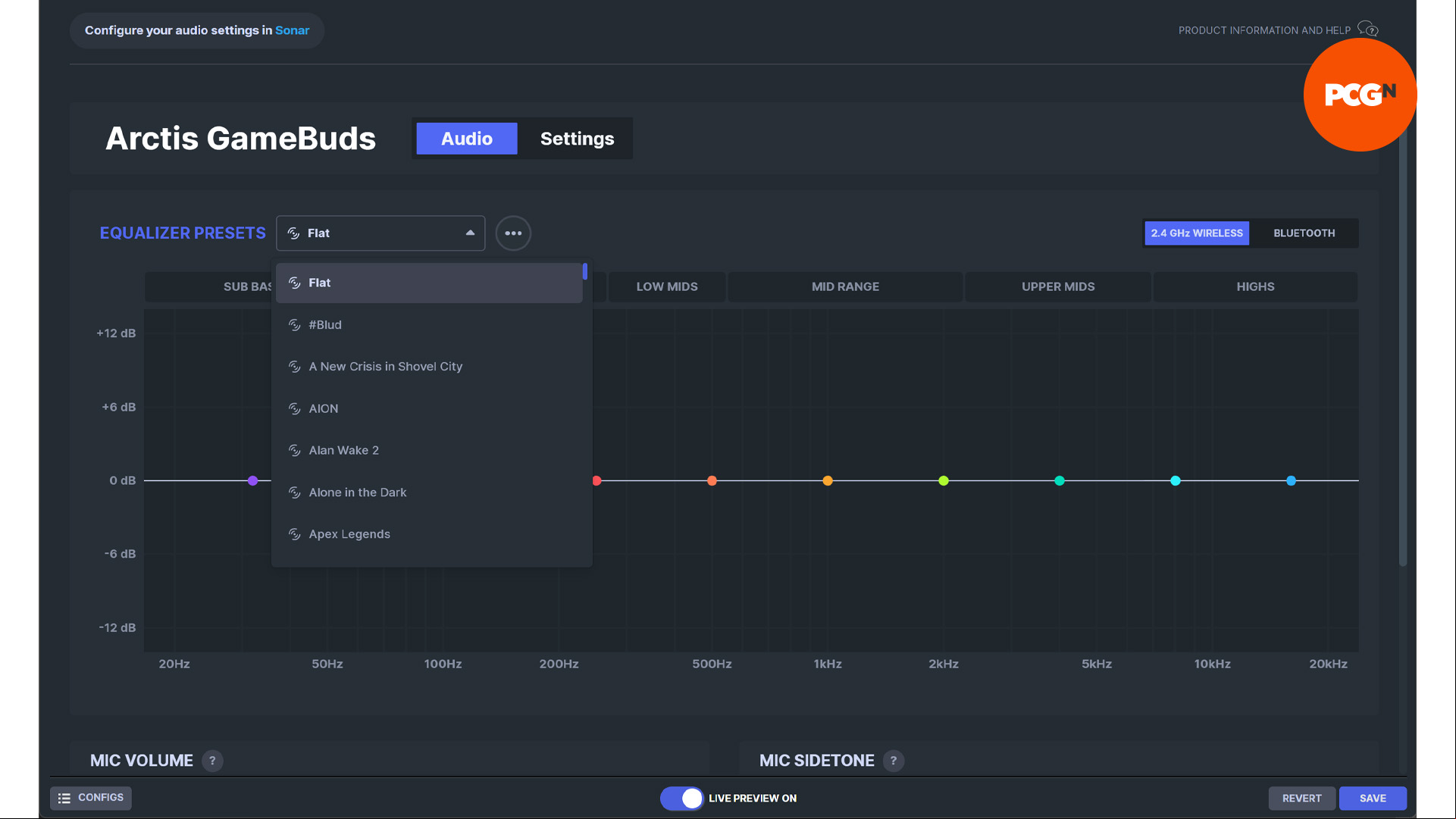Click the Configs list icon
The image size is (1456, 819).
64,798
